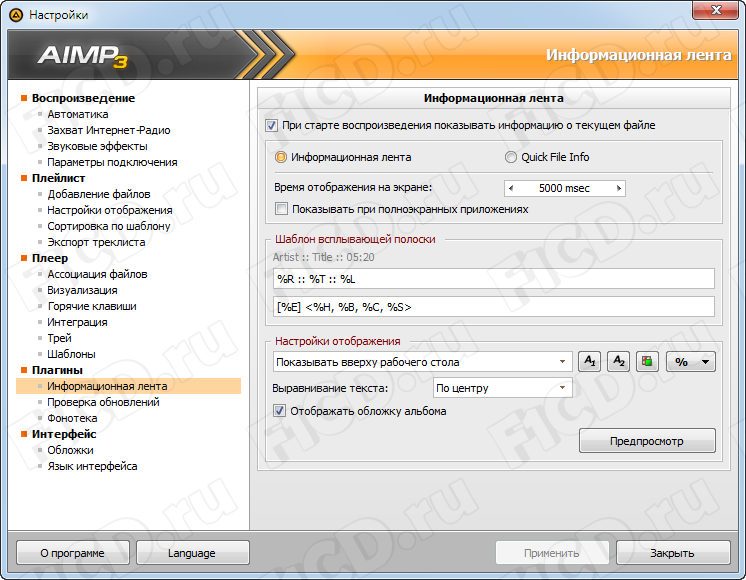Click the Применить button

pyautogui.click(x=552, y=553)
